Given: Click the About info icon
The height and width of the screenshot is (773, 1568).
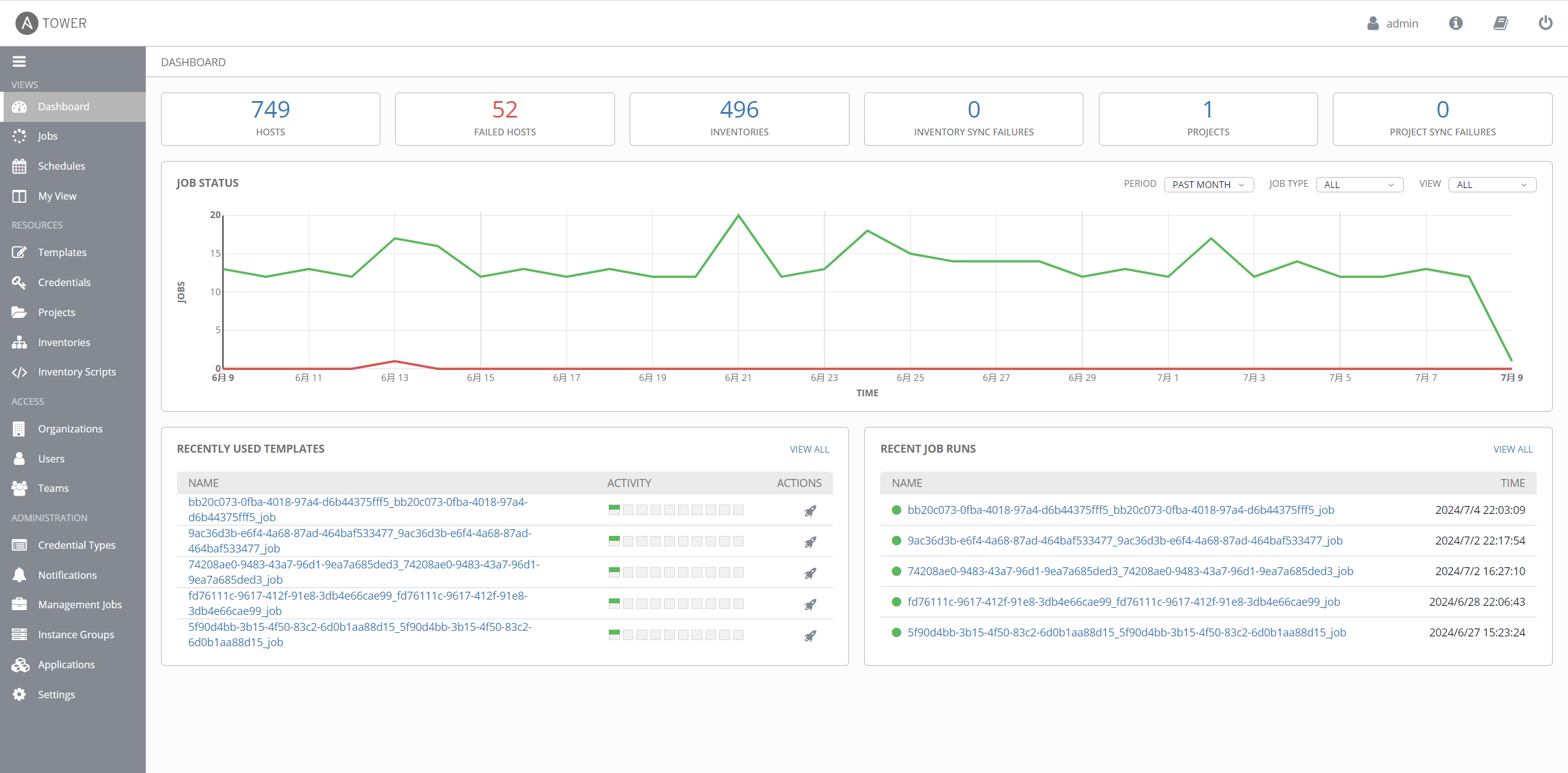Looking at the screenshot, I should pos(1455,23).
